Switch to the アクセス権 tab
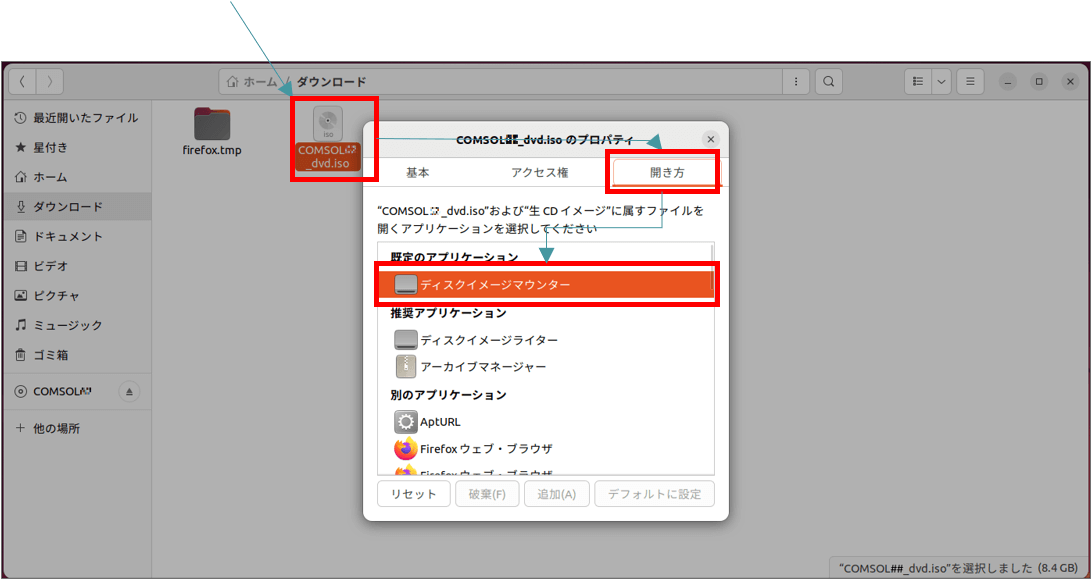This screenshot has height=580, width=1091. (x=540, y=172)
